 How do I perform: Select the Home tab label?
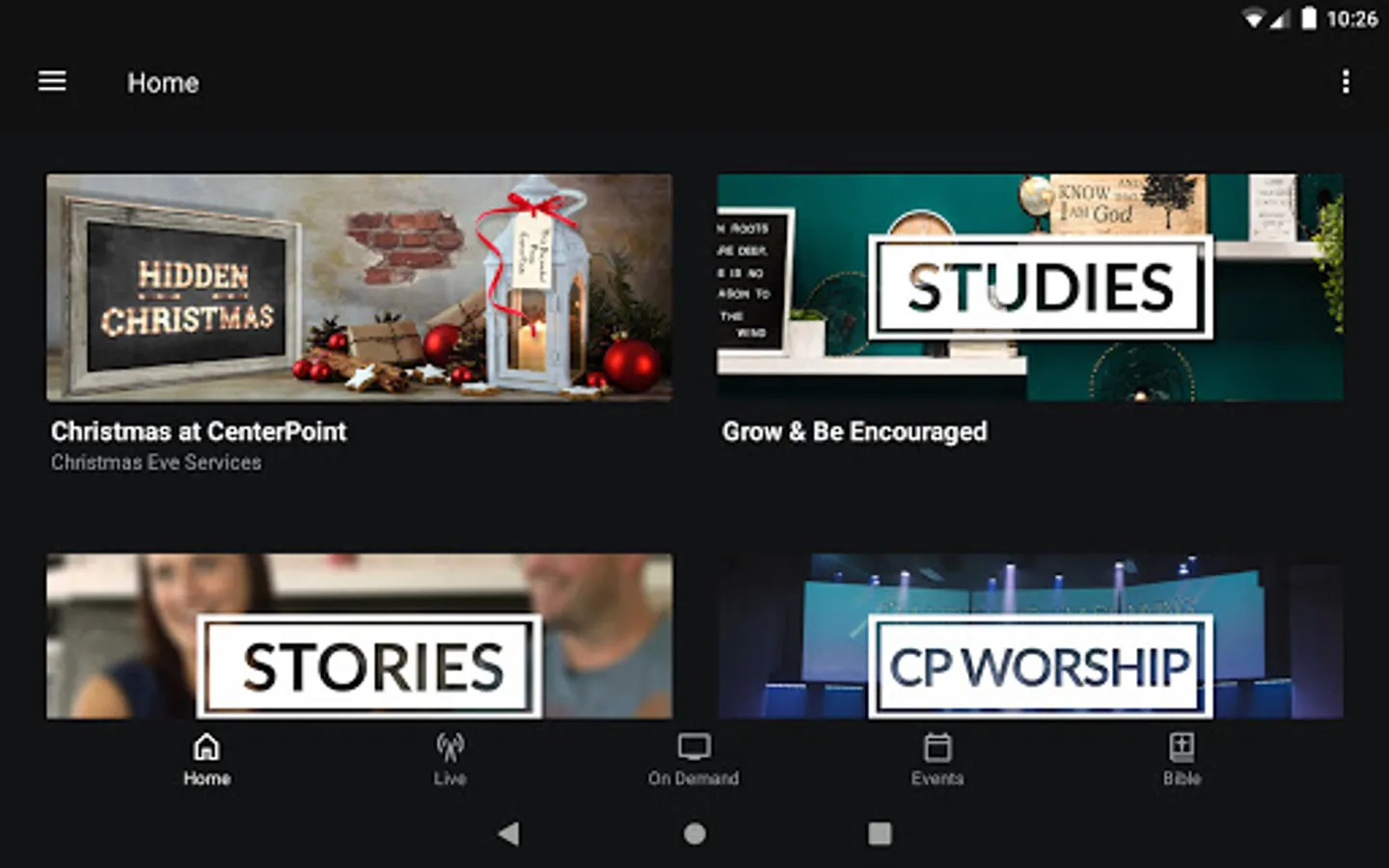(206, 778)
